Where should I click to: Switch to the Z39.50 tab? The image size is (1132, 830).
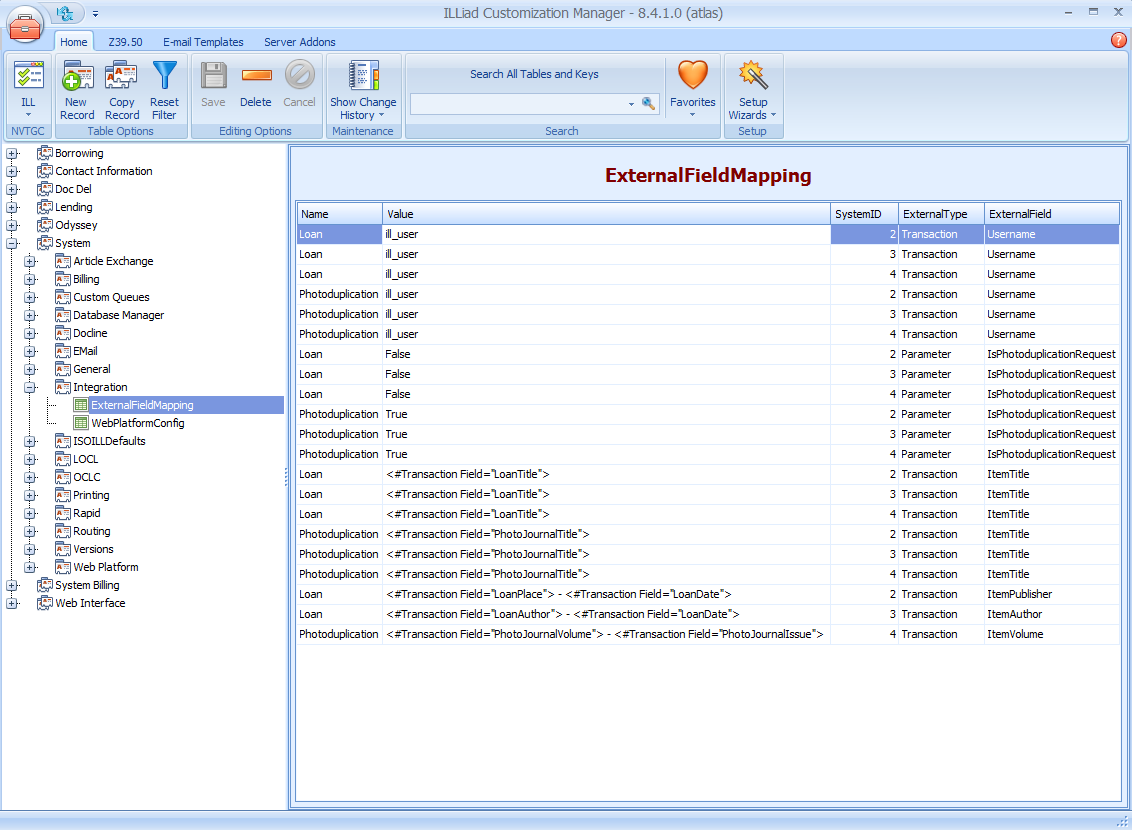(125, 42)
